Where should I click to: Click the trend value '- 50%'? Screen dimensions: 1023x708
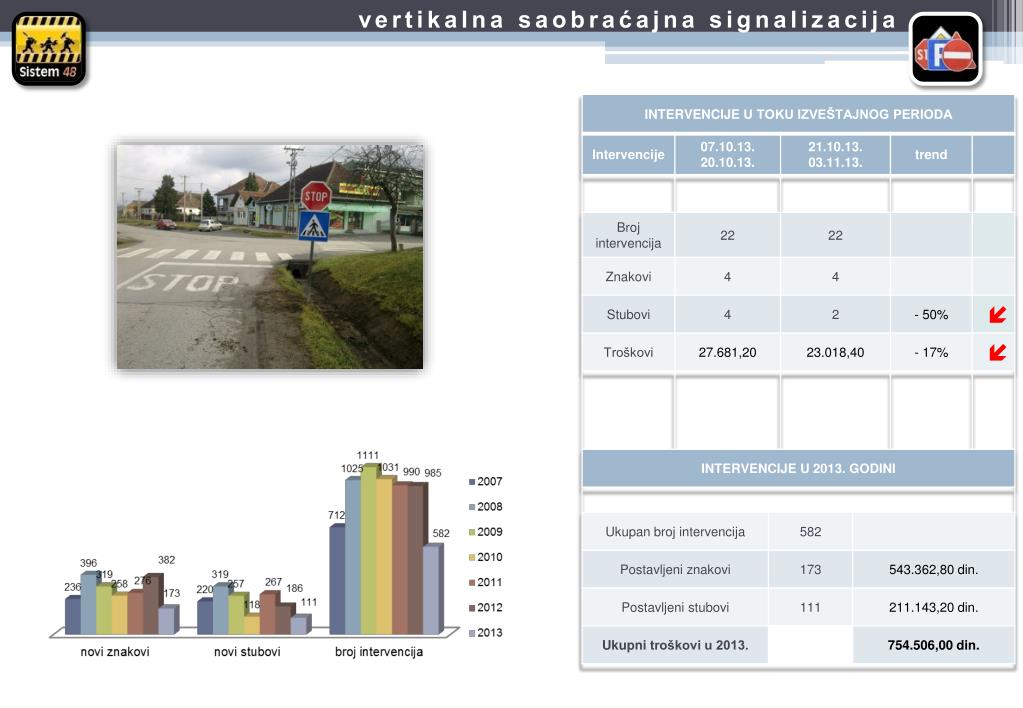pyautogui.click(x=931, y=315)
